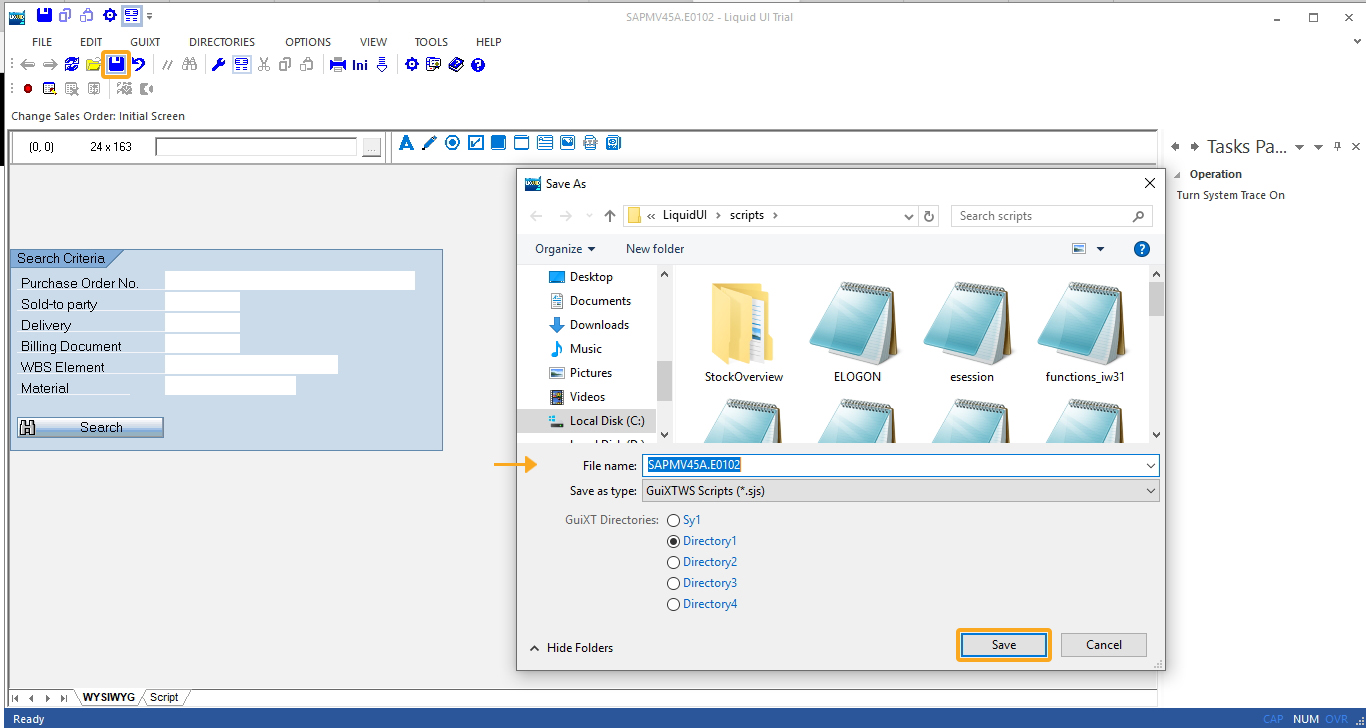Click the blue gear settings icon in toolbar

pos(412,65)
